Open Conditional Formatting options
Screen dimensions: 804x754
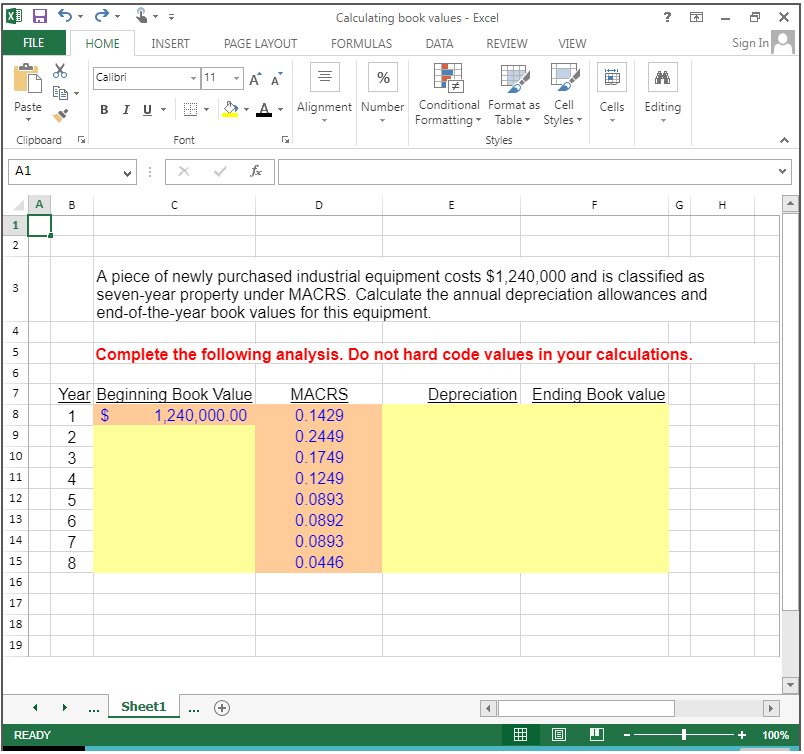[x=448, y=95]
